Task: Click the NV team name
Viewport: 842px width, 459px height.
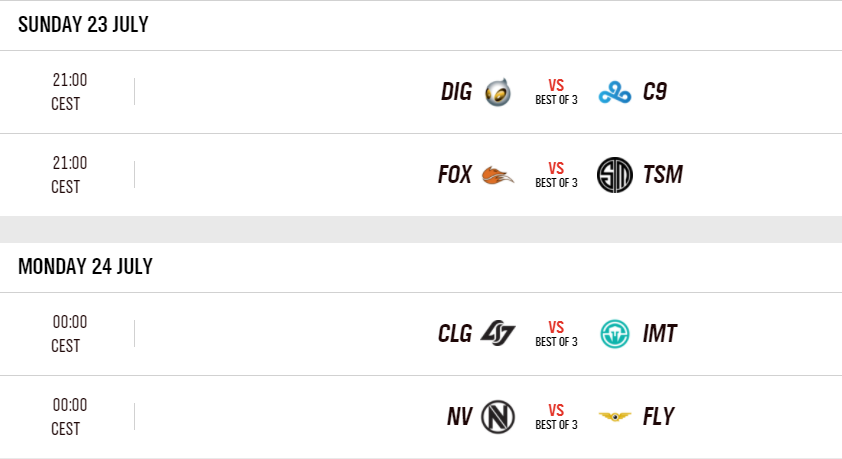Action: click(459, 416)
